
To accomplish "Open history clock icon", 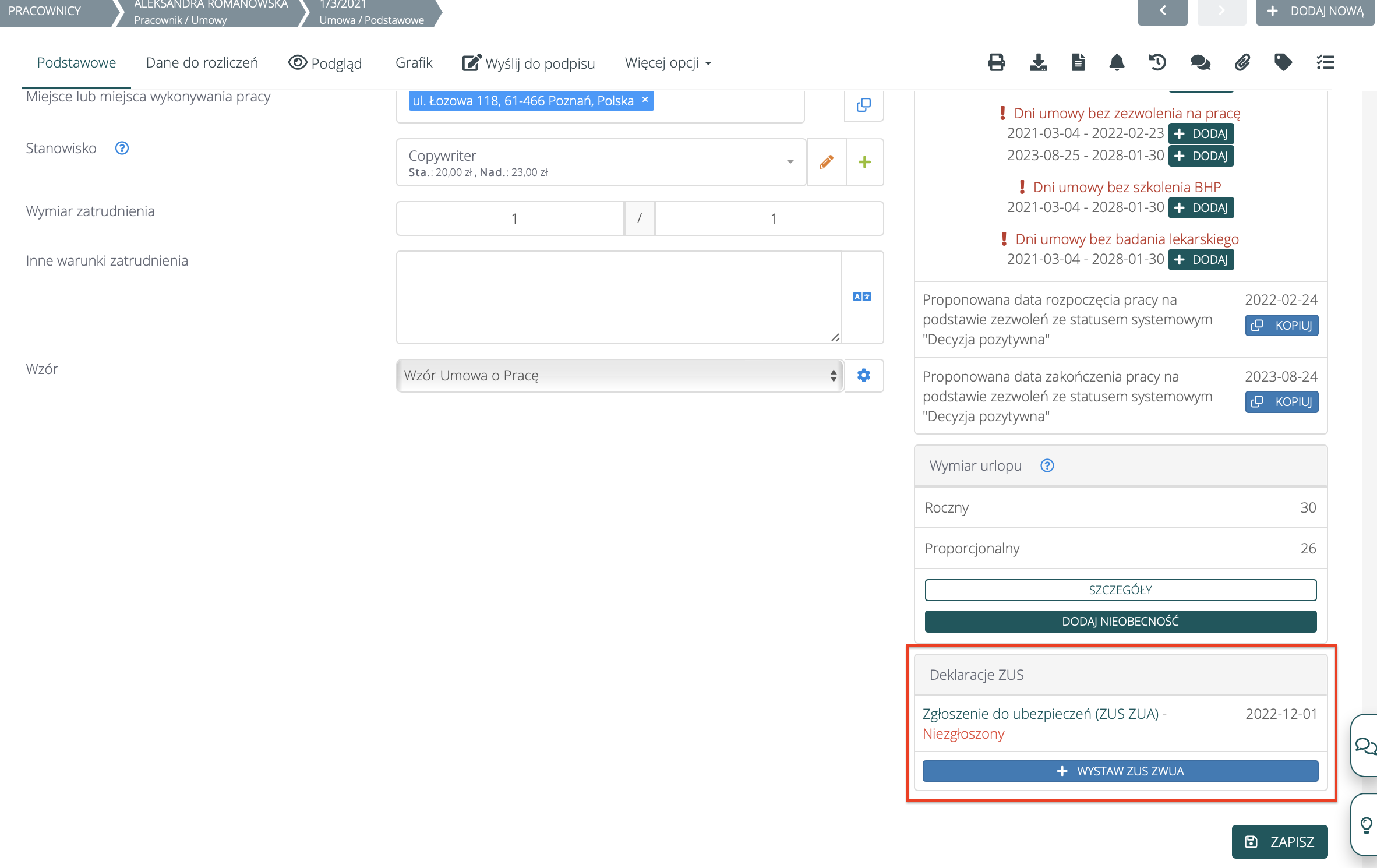I will click(1157, 62).
